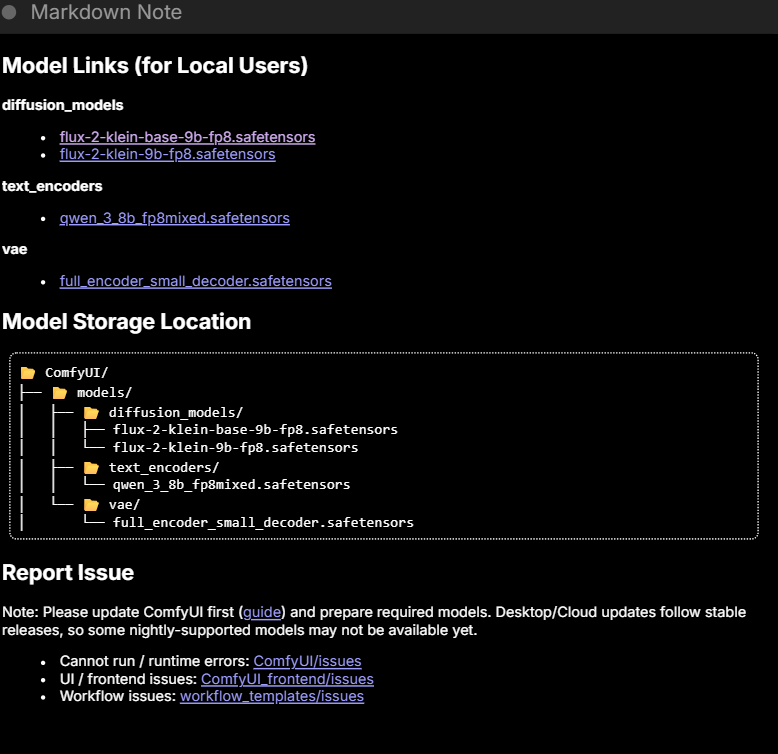Viewport: 778px width, 754px height.
Task: Click the Model Links (for Local Users) heading
Action: (x=155, y=65)
